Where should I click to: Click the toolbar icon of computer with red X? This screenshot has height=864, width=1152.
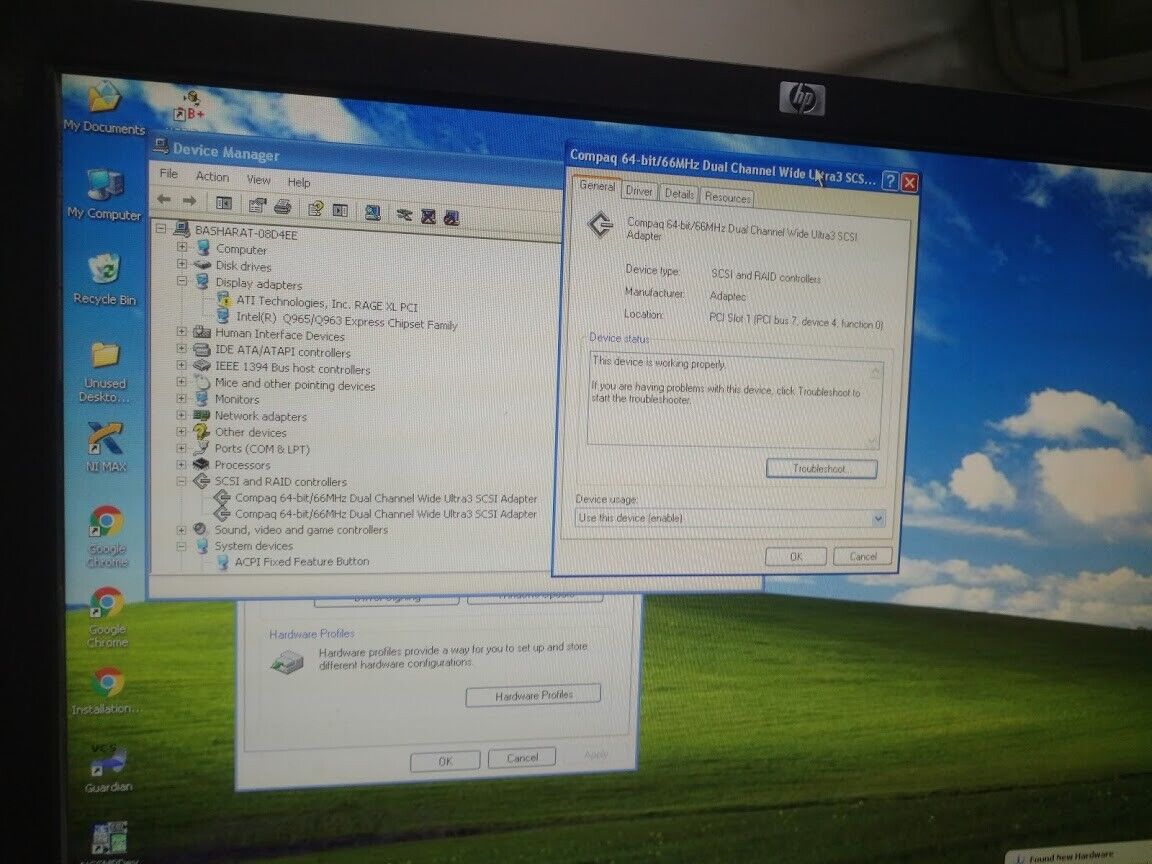[x=428, y=216]
